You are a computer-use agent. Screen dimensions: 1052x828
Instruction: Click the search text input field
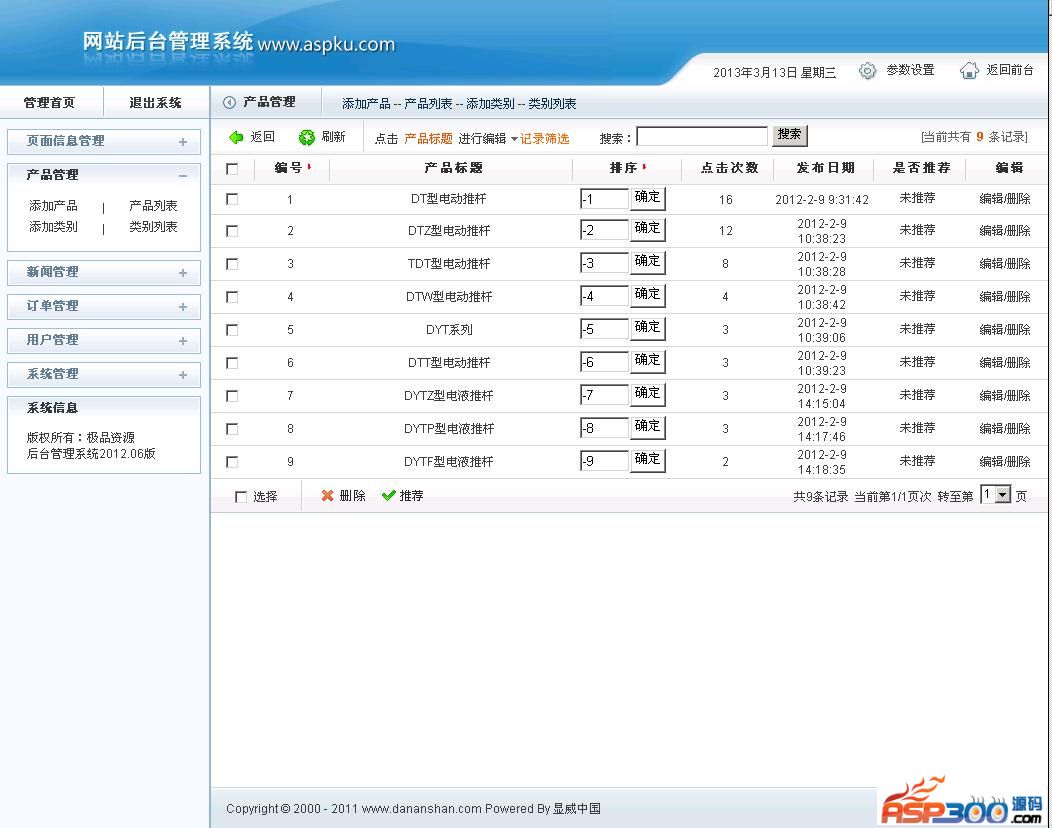pyautogui.click(x=702, y=137)
